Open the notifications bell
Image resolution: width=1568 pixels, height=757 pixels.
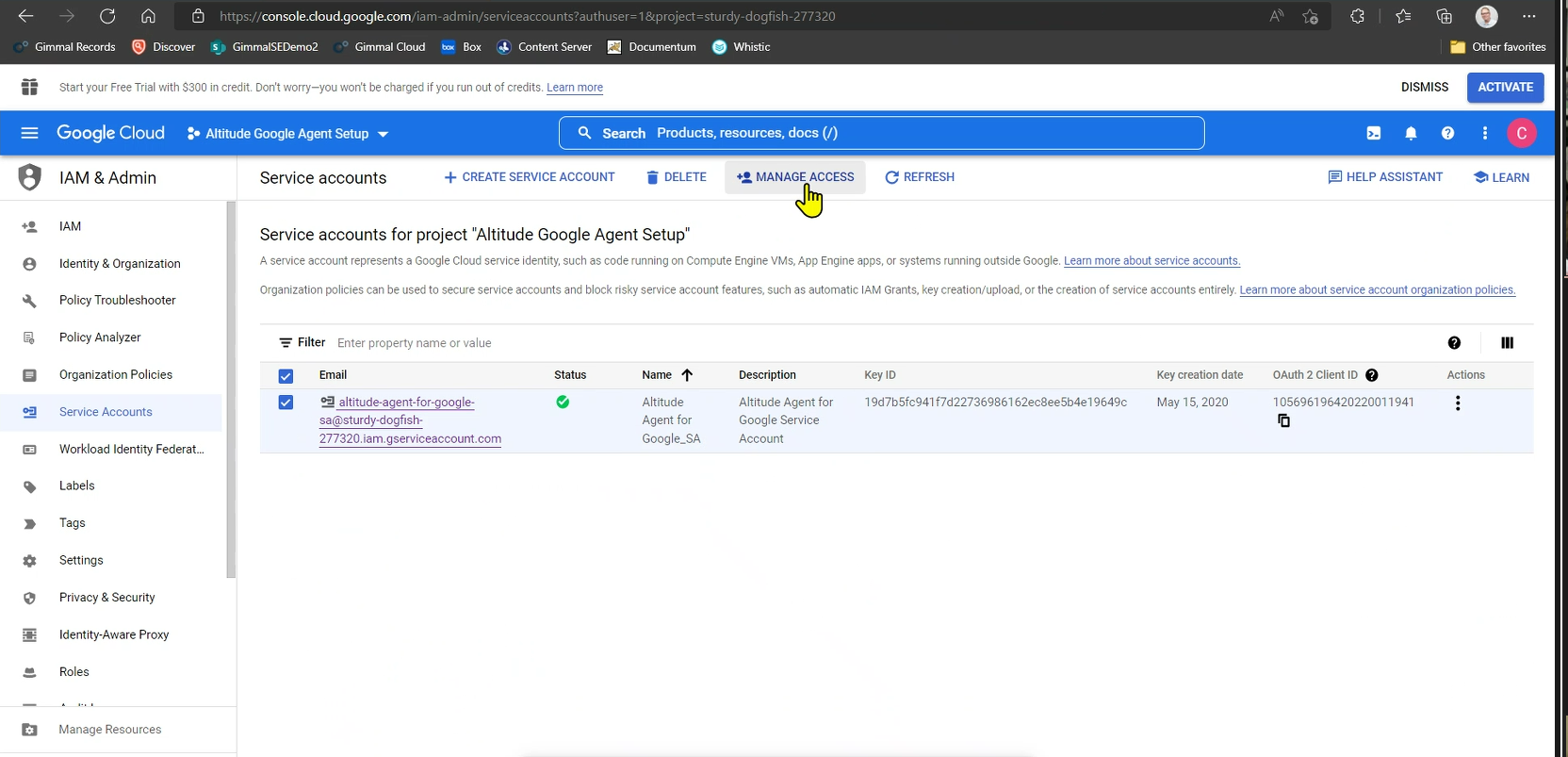click(1411, 134)
